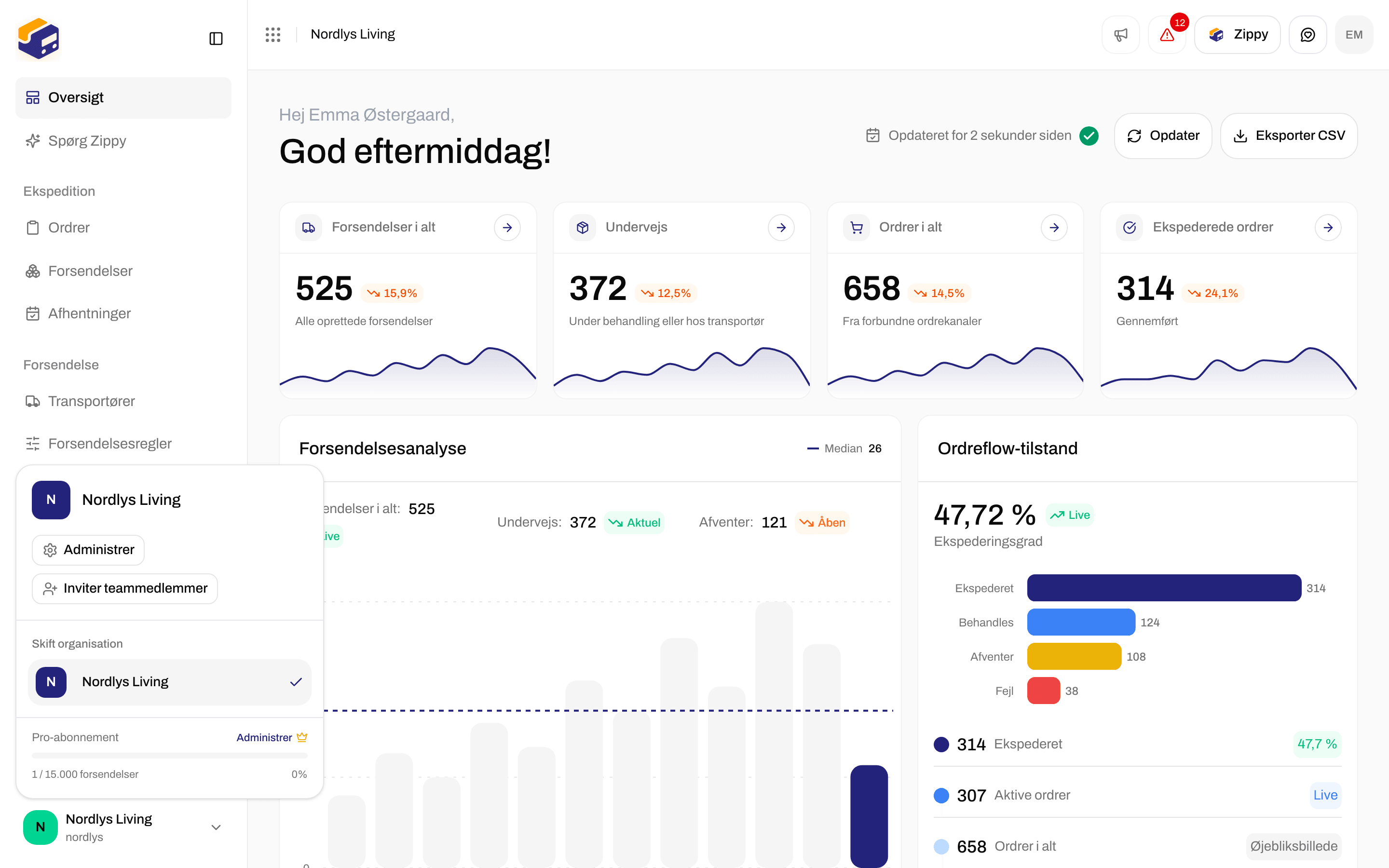
Task: Open Ekspederede ordrer arrow icon
Action: coord(1328,227)
